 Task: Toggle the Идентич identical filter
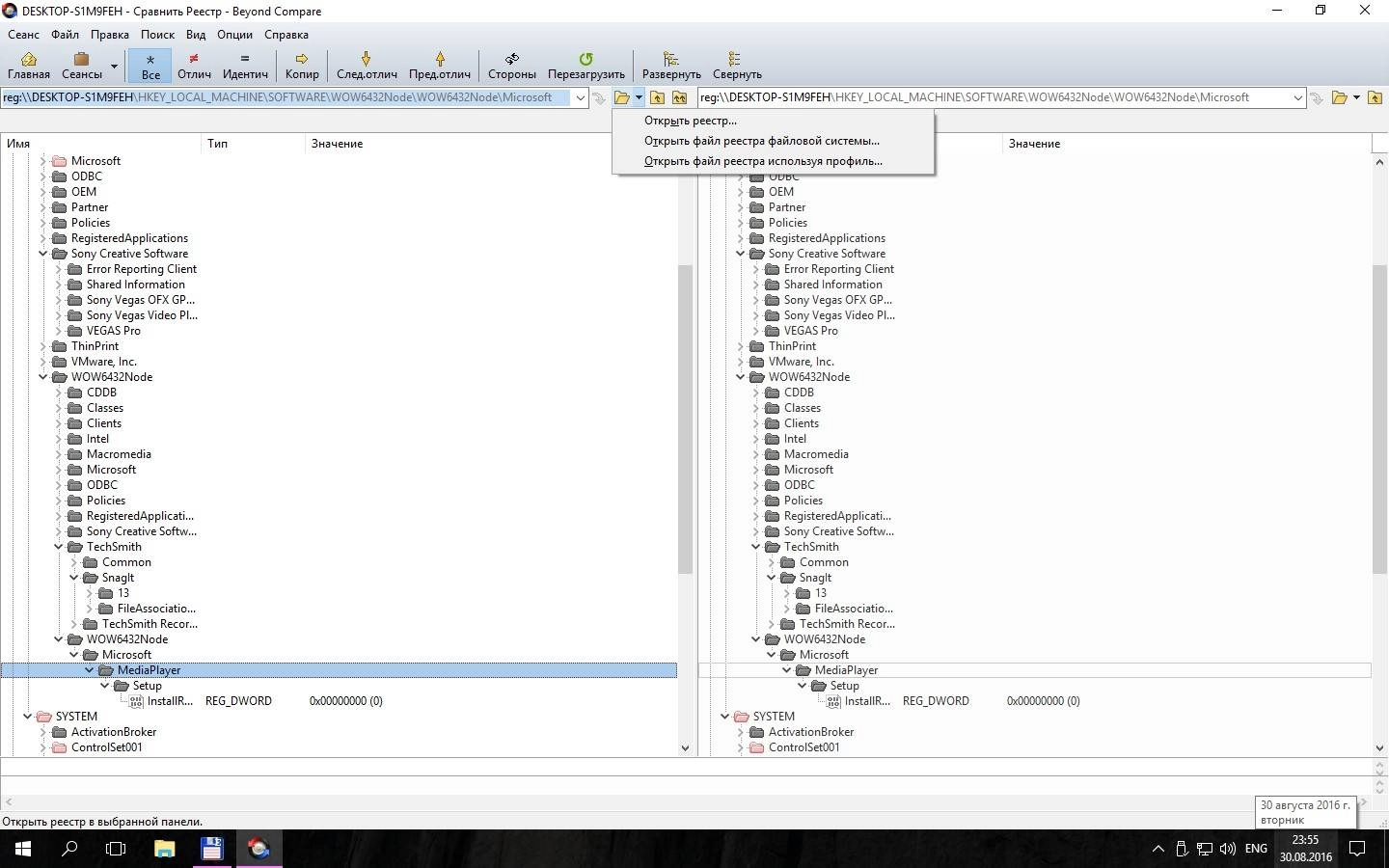(245, 66)
